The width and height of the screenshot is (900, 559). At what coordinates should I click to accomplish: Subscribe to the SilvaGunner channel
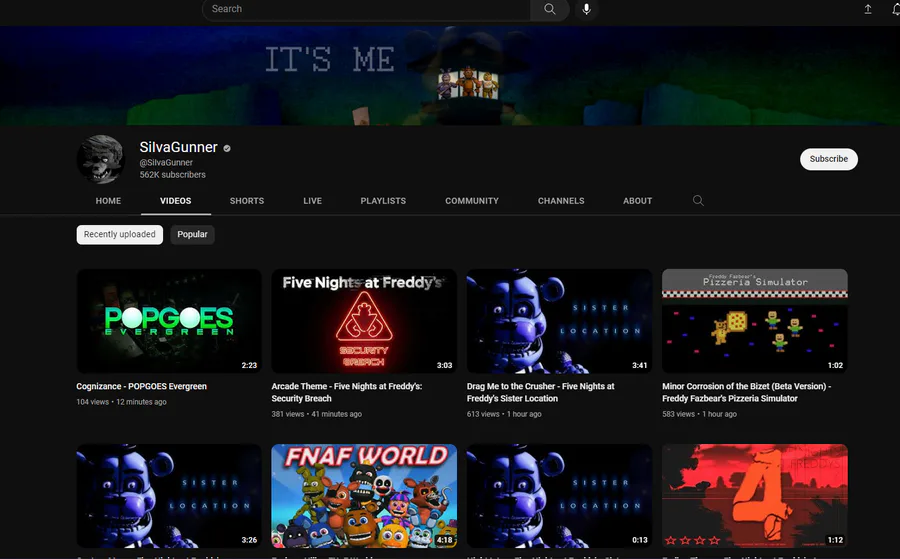pyautogui.click(x=828, y=159)
